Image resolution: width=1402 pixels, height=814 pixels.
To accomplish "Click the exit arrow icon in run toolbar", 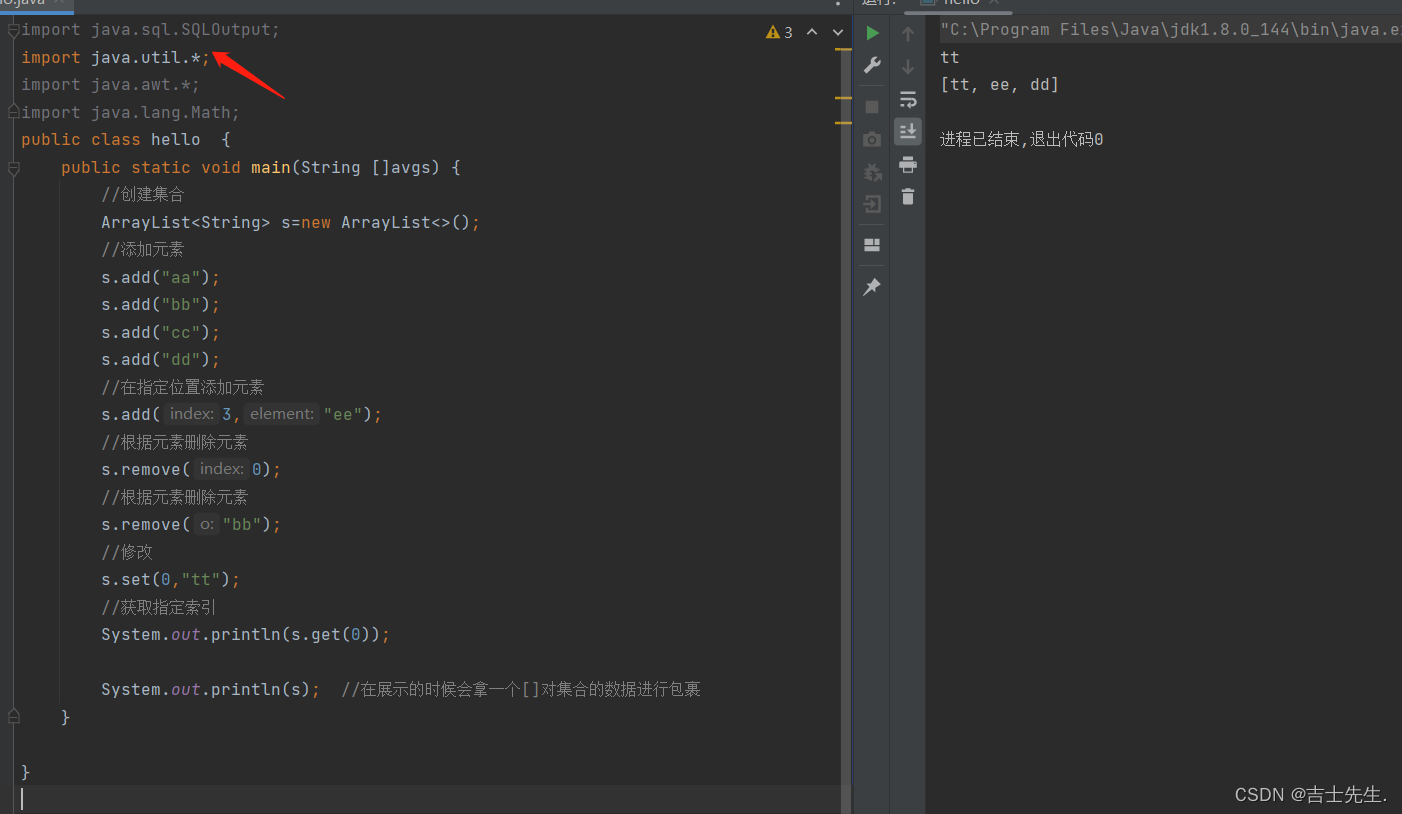I will coord(872,204).
